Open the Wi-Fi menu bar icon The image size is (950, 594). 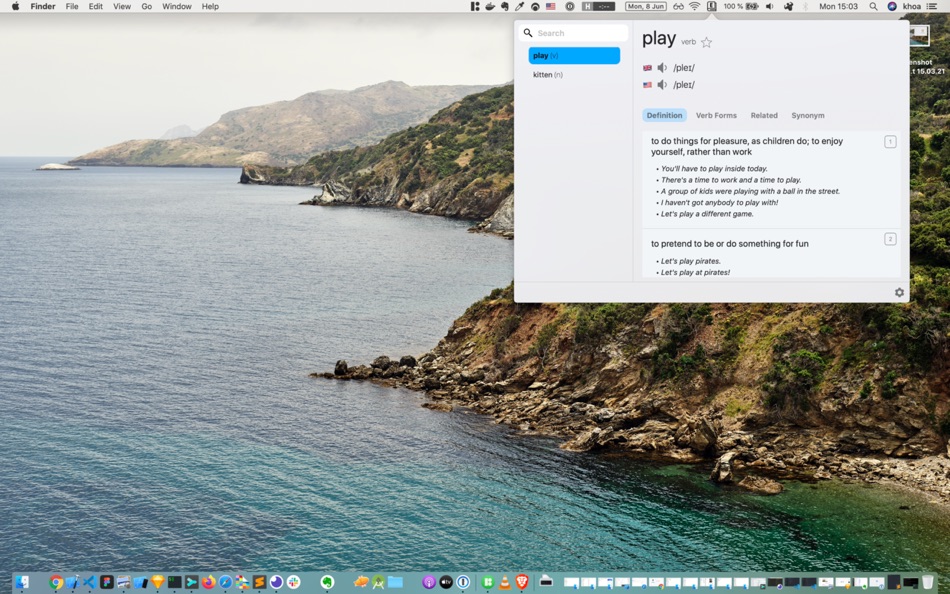click(694, 6)
